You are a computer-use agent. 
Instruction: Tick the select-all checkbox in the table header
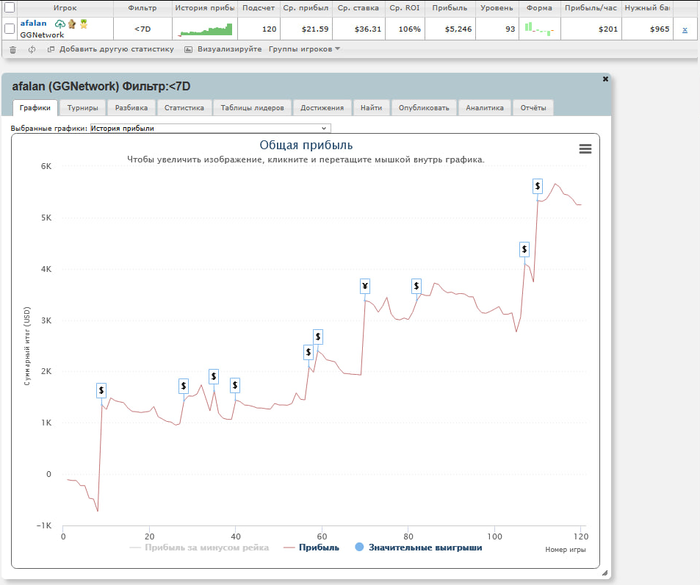click(9, 8)
